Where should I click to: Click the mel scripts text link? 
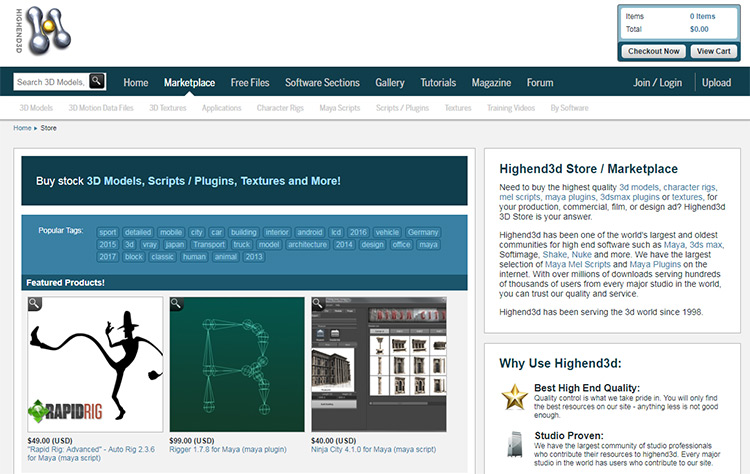click(520, 197)
